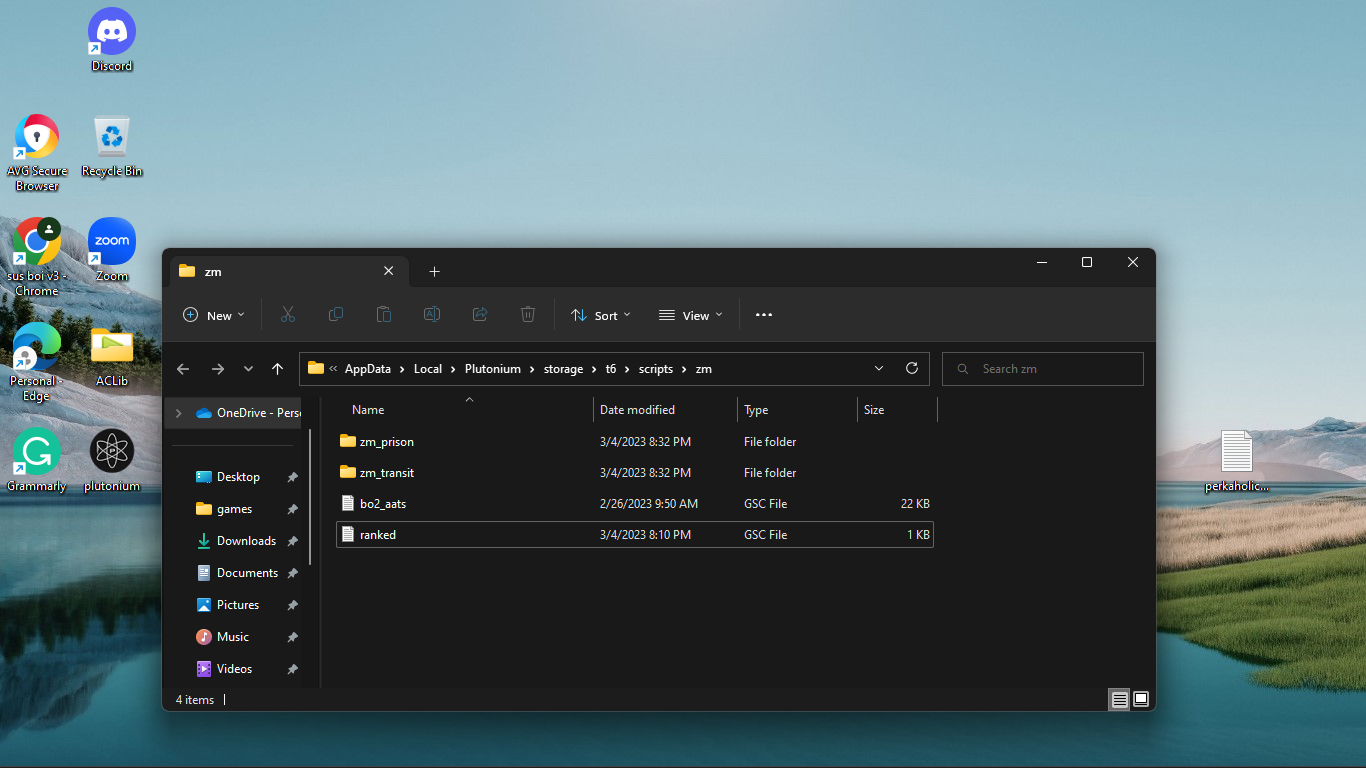Expand the OneDrive tree node
The image size is (1366, 768).
(x=179, y=413)
